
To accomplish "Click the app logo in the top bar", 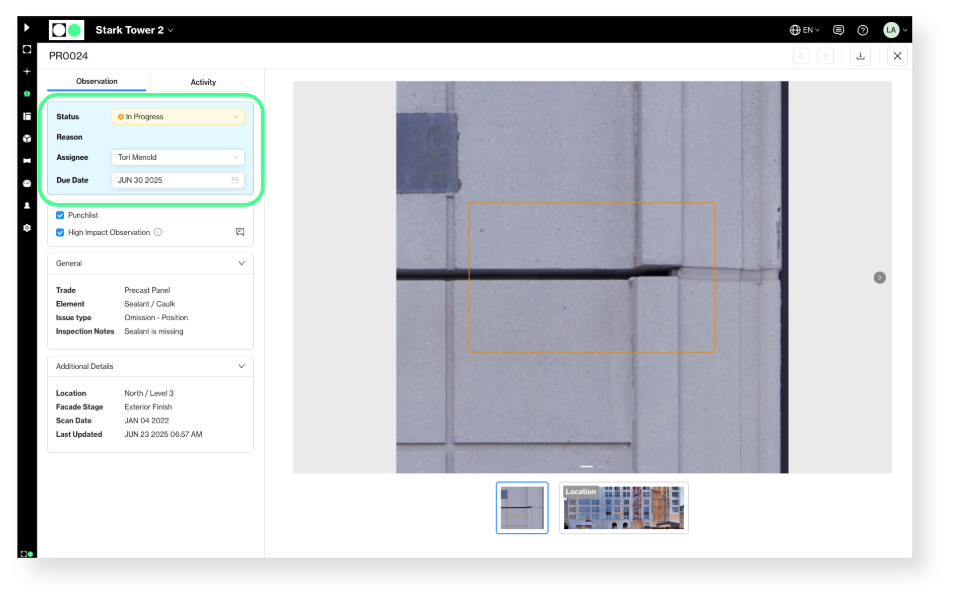I will point(66,30).
